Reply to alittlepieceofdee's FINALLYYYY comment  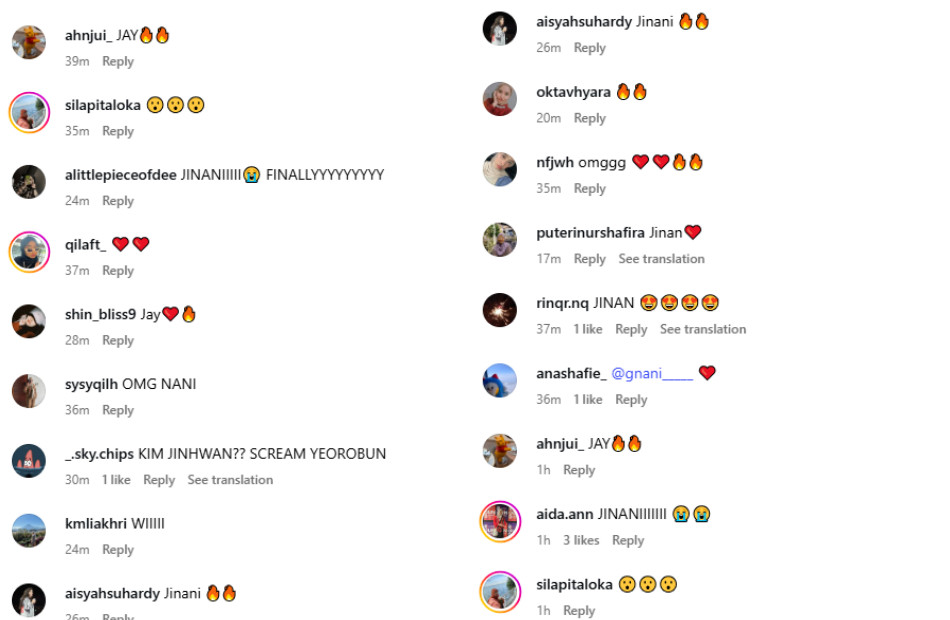tap(118, 201)
